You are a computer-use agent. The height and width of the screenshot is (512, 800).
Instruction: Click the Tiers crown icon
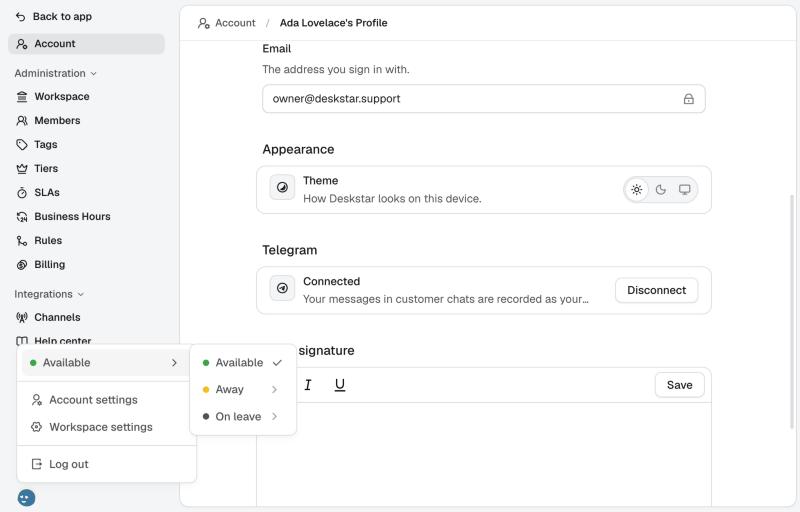point(22,168)
